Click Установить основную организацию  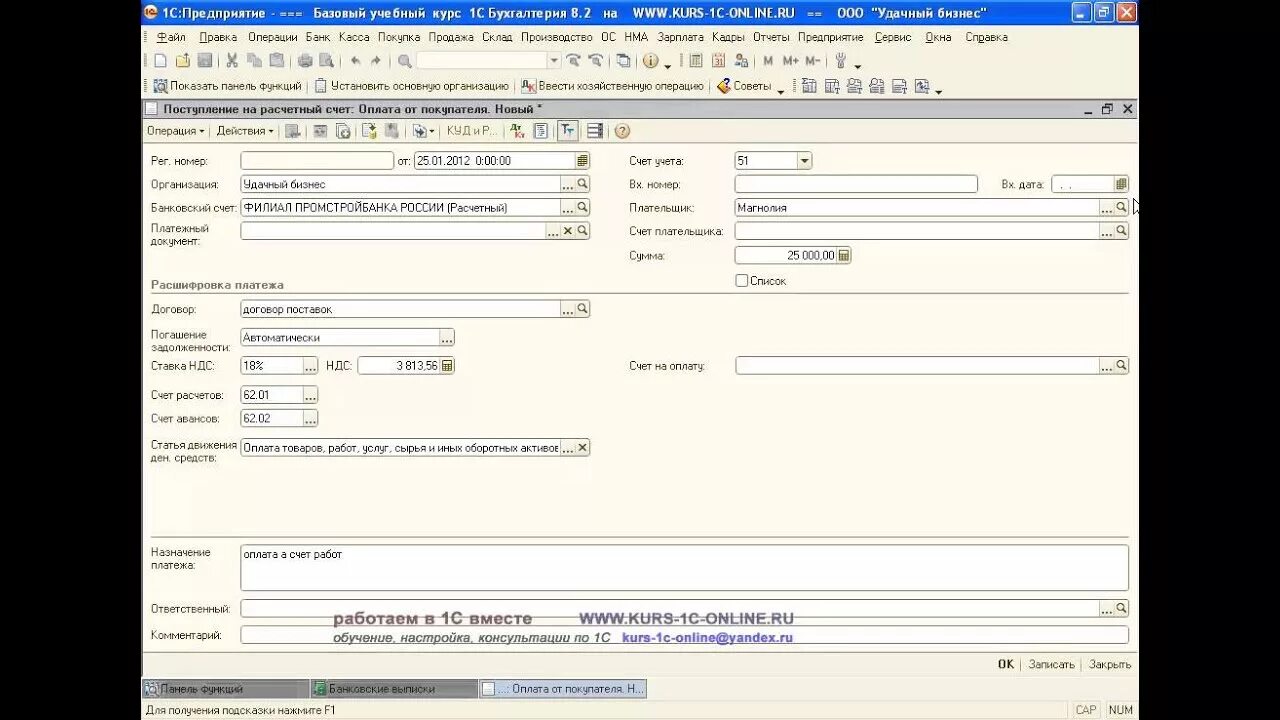pos(412,86)
